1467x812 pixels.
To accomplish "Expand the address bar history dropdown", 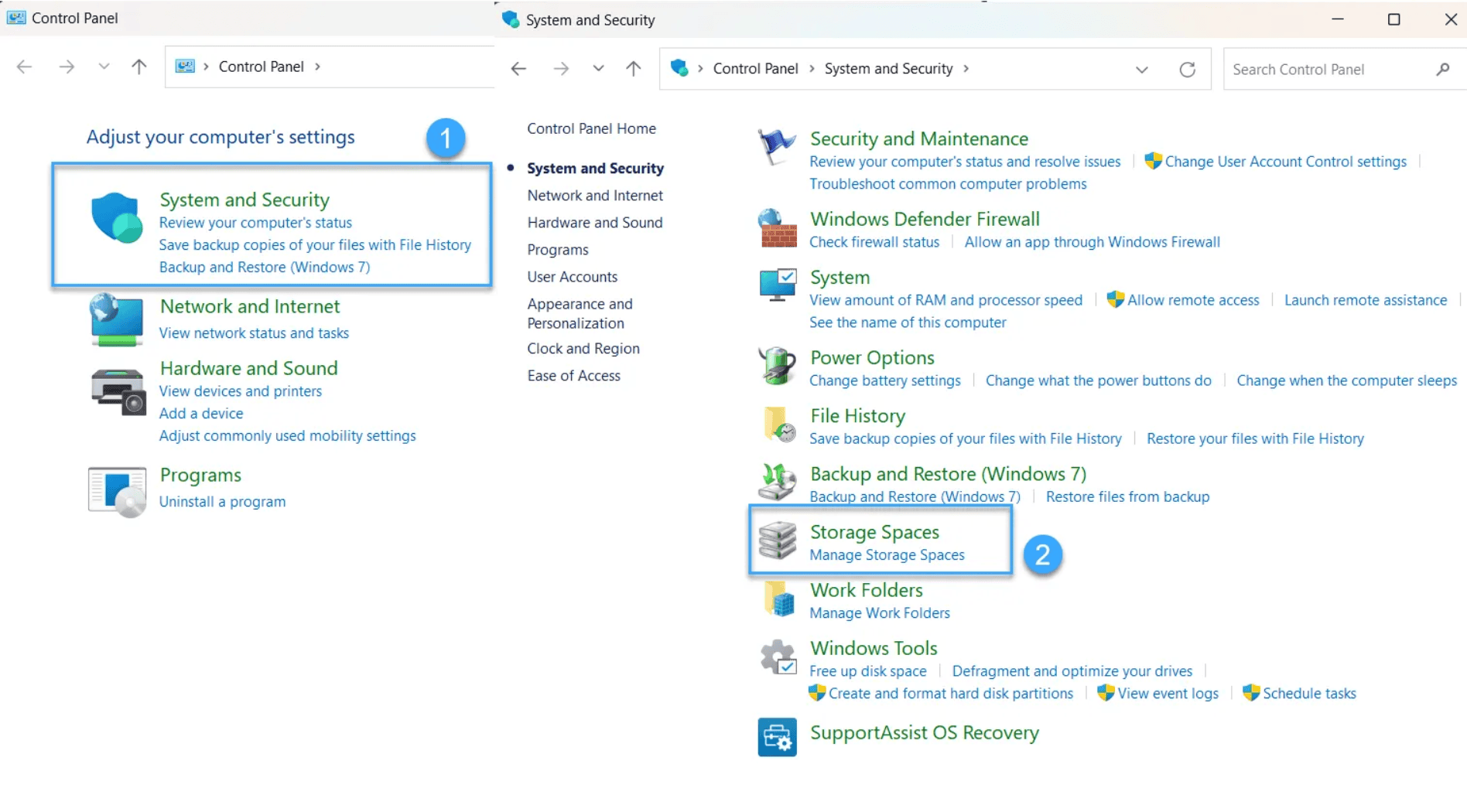I will 1141,70.
